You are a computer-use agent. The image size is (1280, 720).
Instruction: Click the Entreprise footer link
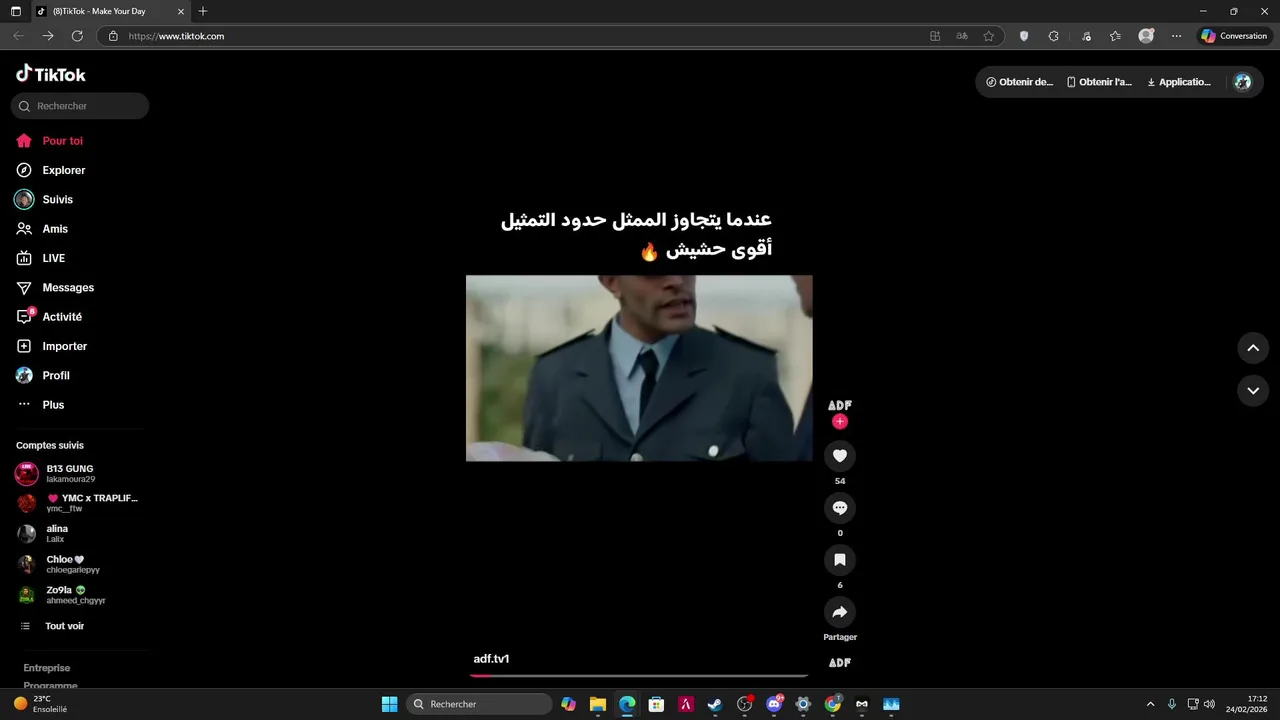(47, 668)
